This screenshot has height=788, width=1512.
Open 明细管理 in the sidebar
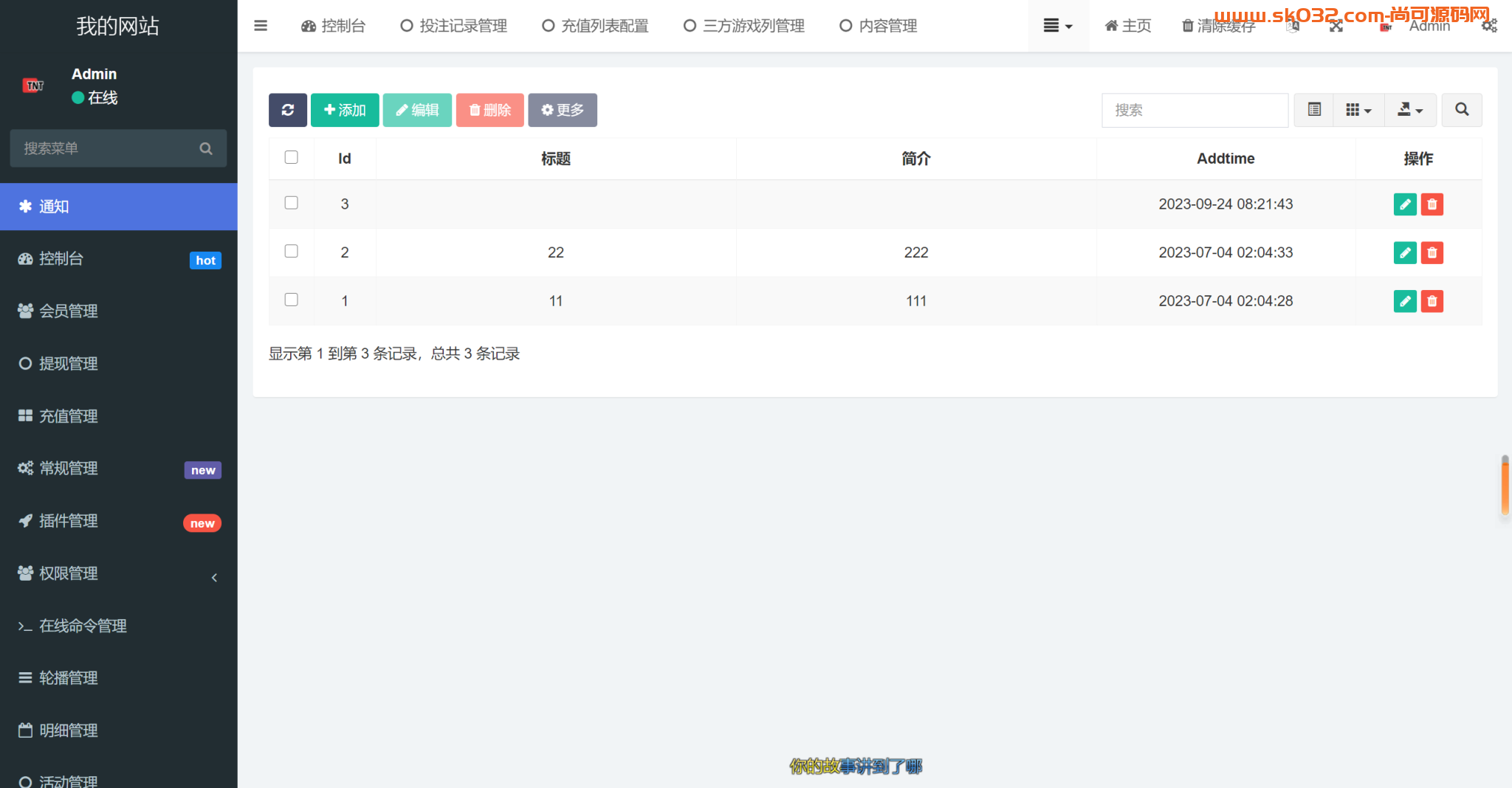[x=118, y=730]
